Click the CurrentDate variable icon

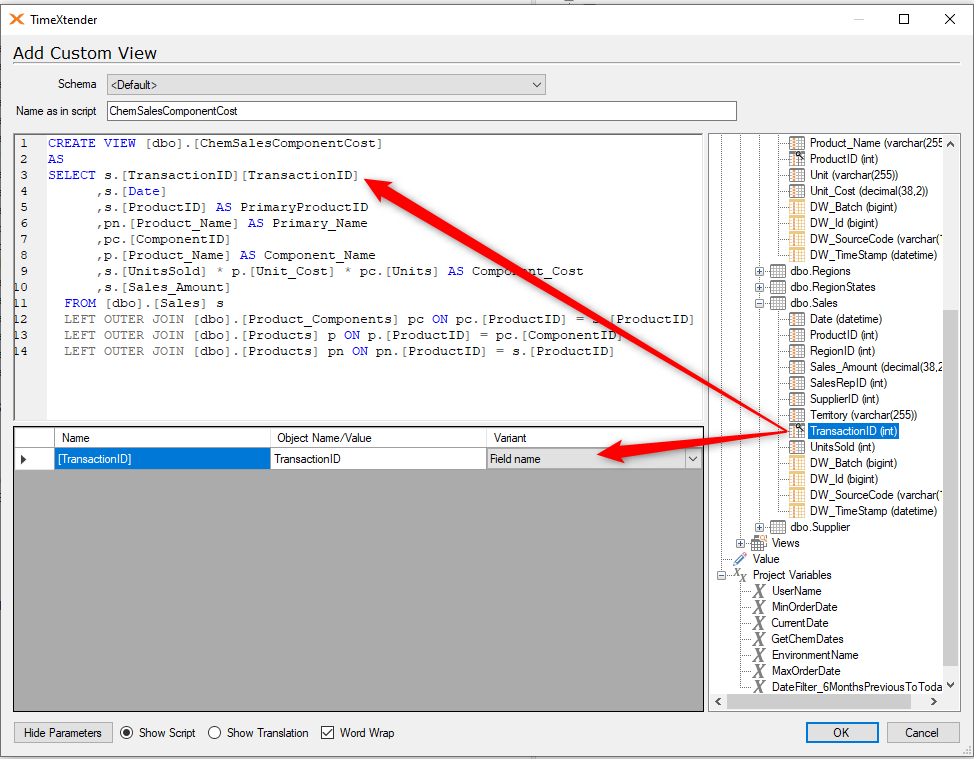tap(759, 623)
